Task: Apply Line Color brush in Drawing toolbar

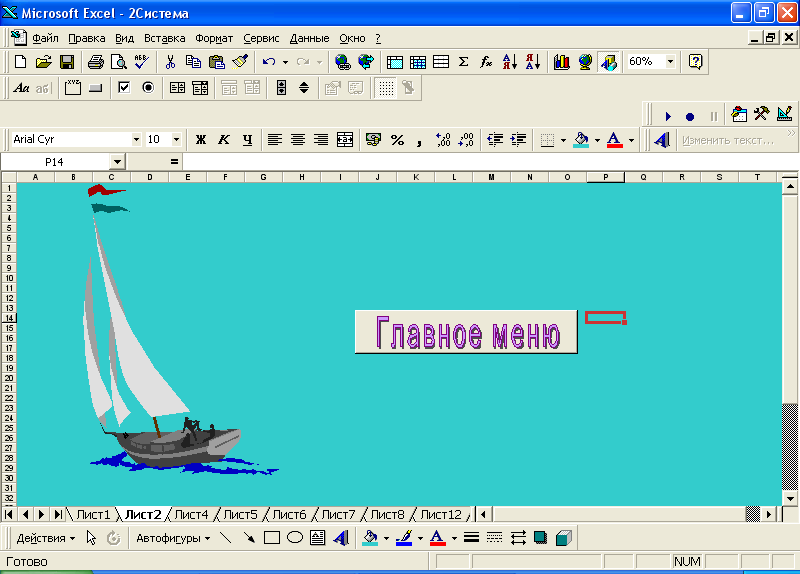Action: (x=404, y=538)
